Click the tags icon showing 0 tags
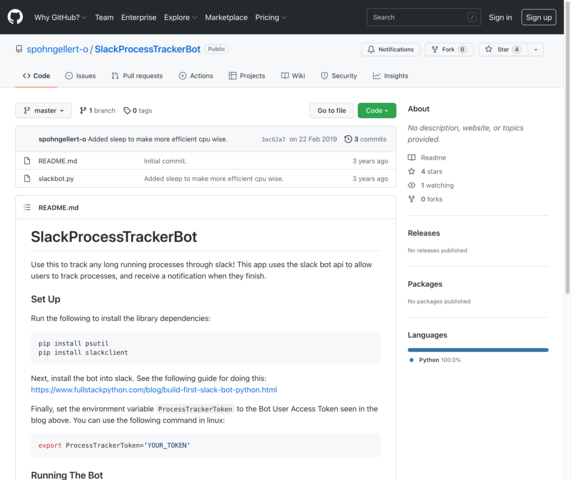 [127, 110]
